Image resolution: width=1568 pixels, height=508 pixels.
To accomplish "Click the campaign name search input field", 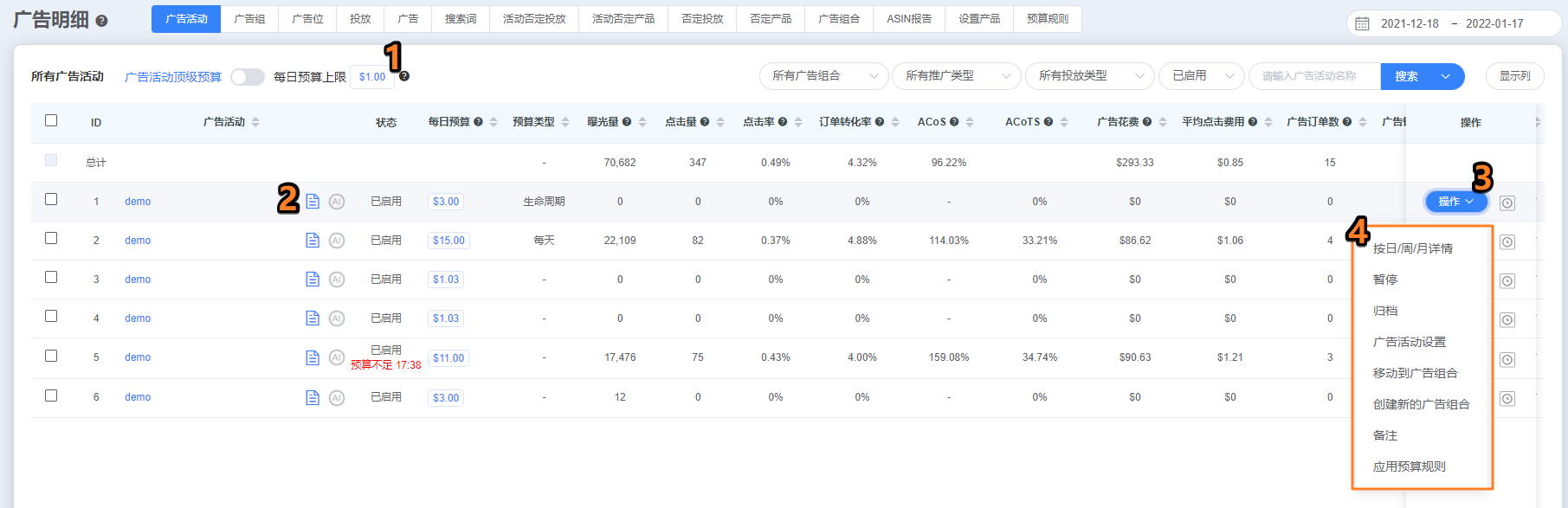I will pyautogui.click(x=1313, y=76).
